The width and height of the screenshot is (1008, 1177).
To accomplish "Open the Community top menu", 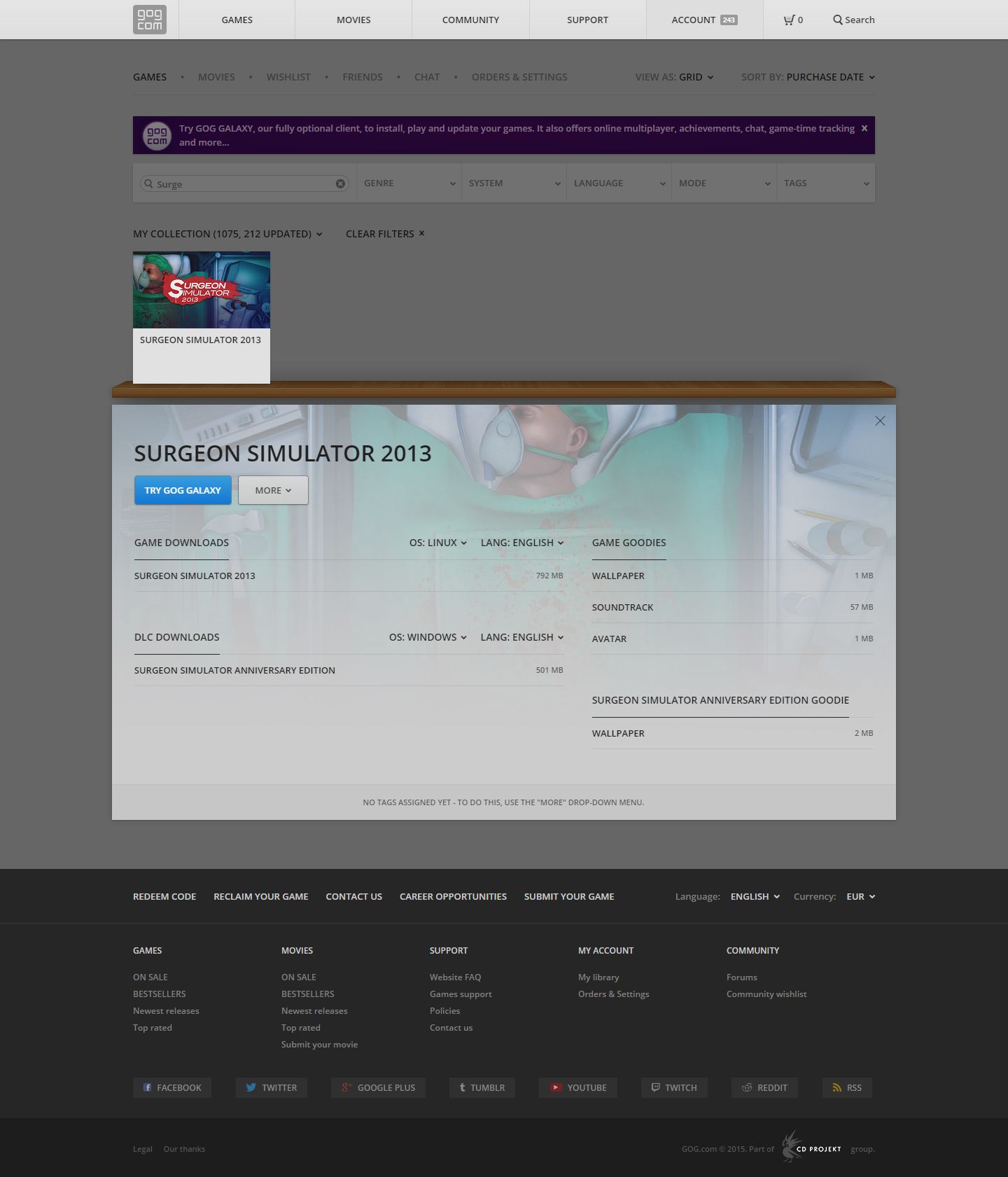I will pyautogui.click(x=470, y=20).
